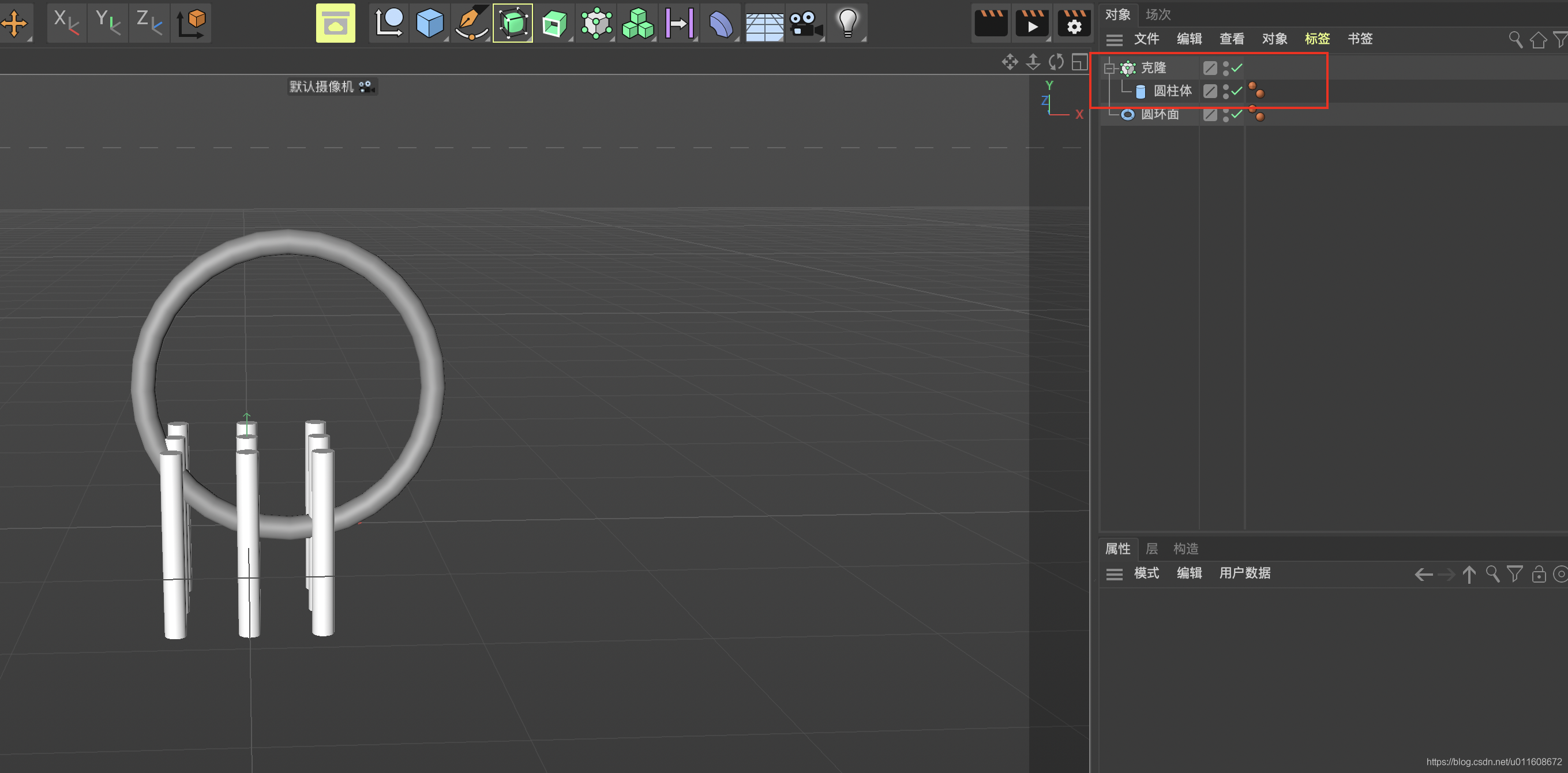Click the 用户数据 menu button
The height and width of the screenshot is (773, 1568).
[x=1244, y=573]
